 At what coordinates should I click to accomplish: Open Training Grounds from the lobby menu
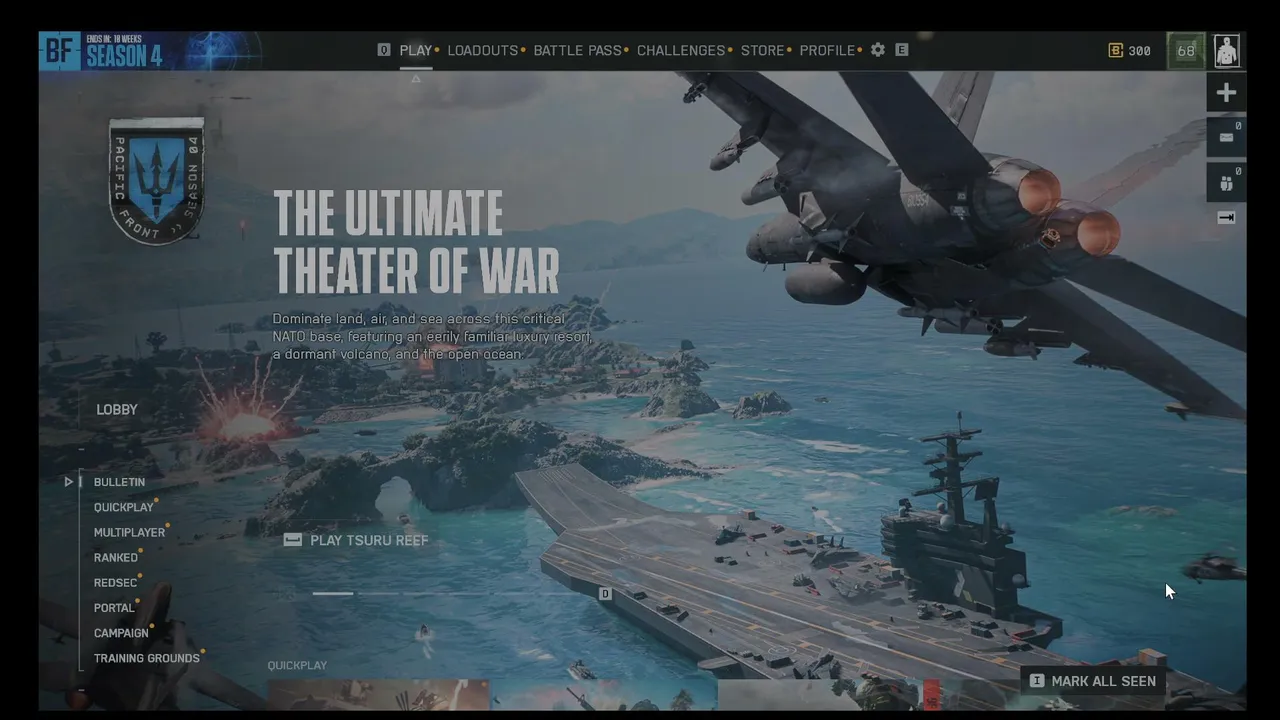point(147,658)
